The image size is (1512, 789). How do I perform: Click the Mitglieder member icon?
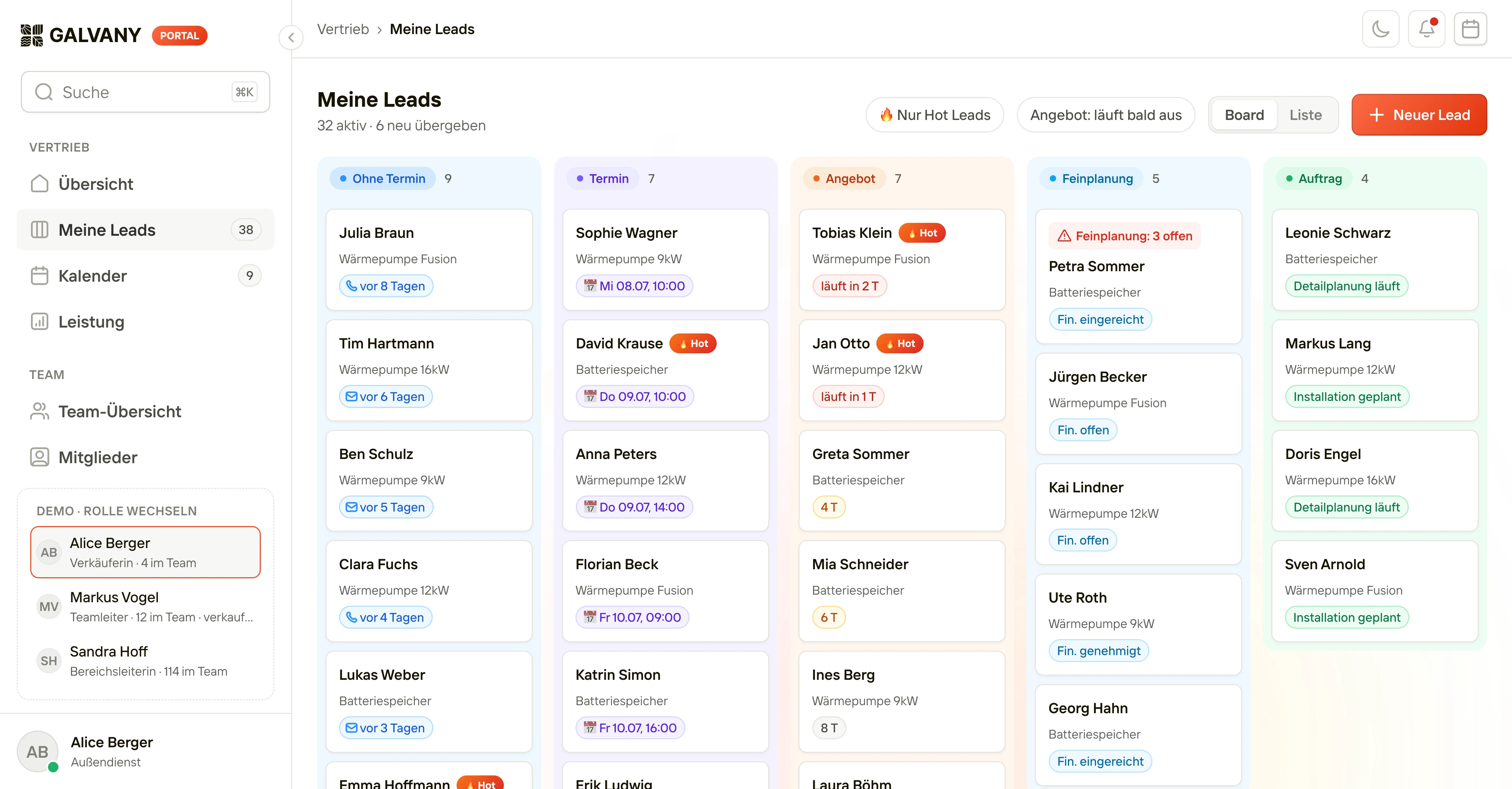[x=39, y=457]
